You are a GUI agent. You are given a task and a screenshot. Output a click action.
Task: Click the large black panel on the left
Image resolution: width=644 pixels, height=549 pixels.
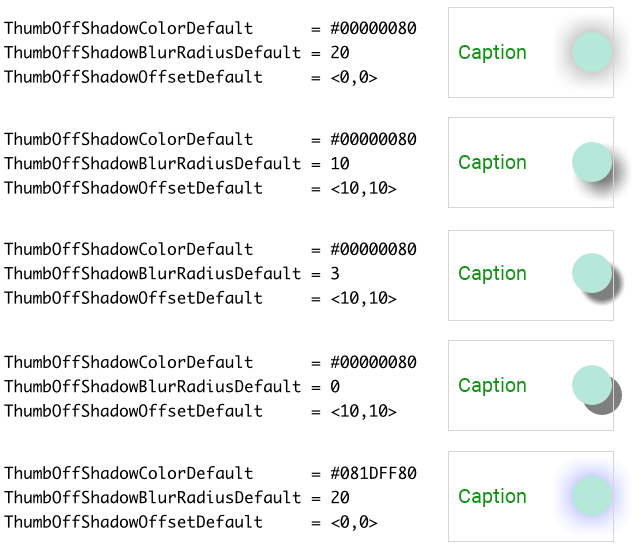tap(220, 274)
